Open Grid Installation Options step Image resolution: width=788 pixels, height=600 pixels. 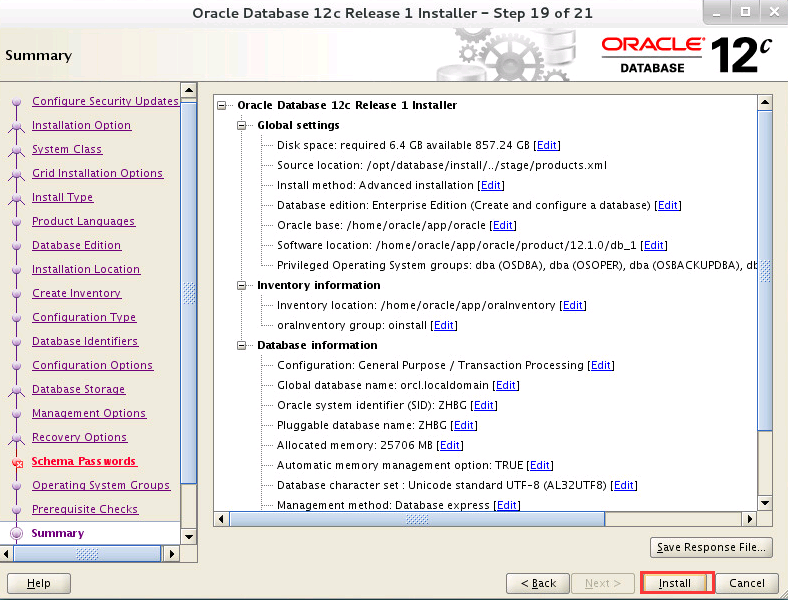tap(97, 173)
